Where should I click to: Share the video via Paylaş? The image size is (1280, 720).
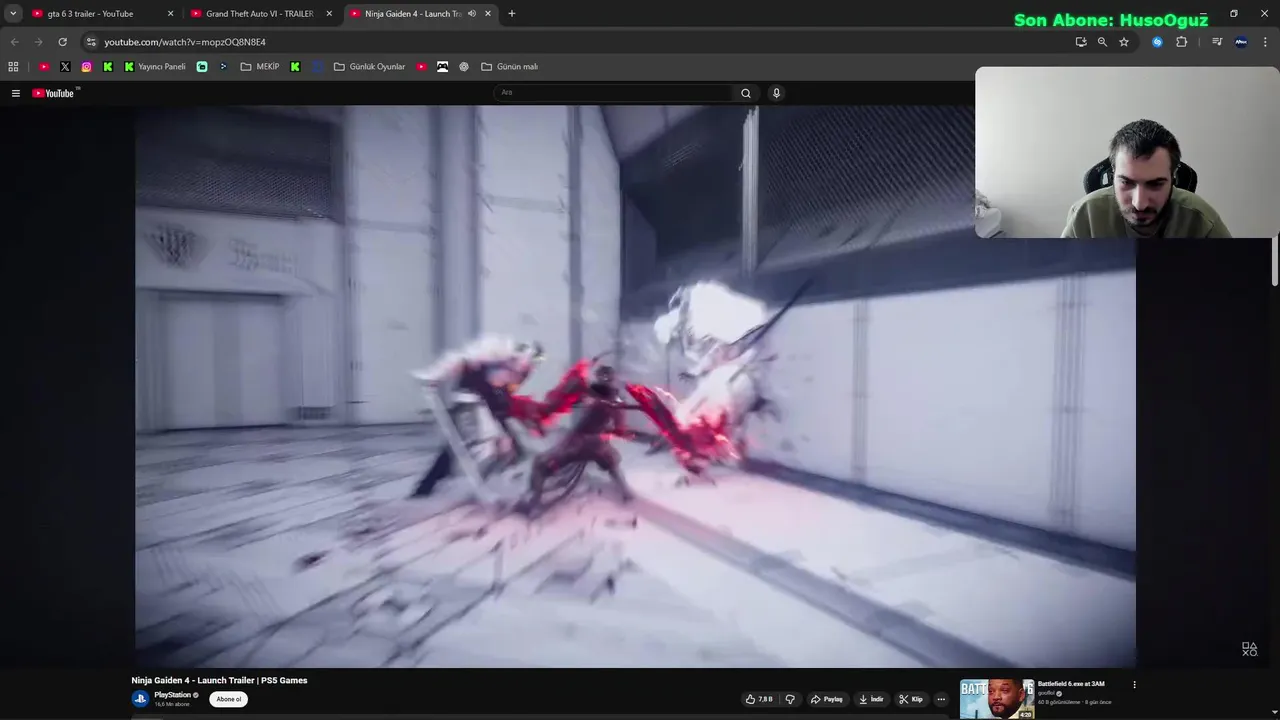(x=827, y=699)
